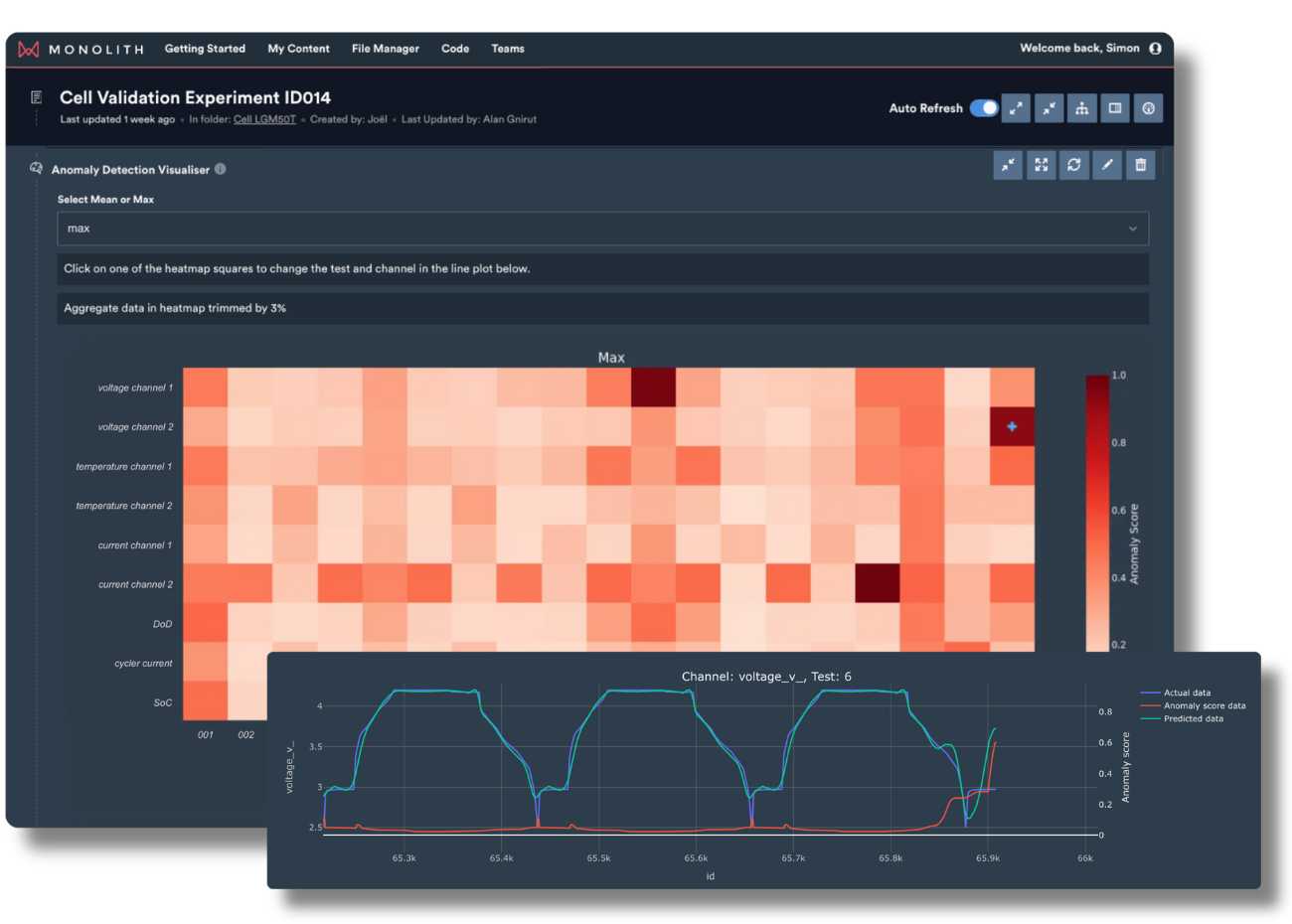Go to My Content
The image size is (1292, 924).
click(298, 49)
